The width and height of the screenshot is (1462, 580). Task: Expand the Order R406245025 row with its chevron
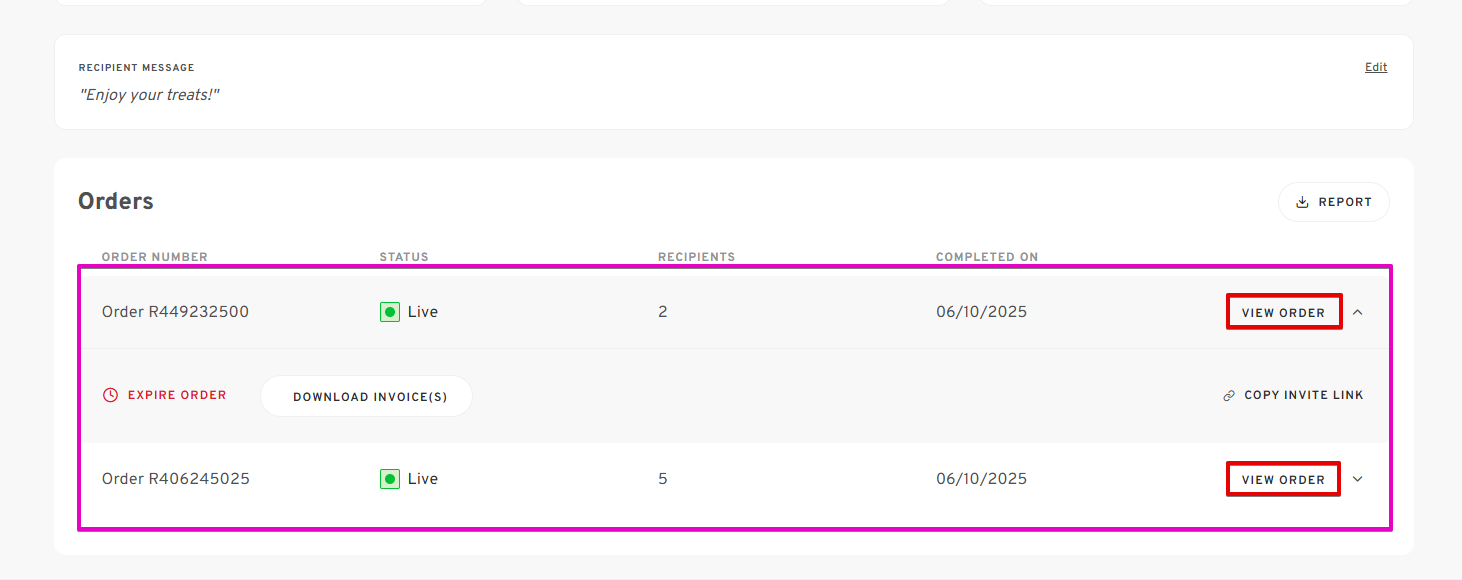(x=1357, y=479)
